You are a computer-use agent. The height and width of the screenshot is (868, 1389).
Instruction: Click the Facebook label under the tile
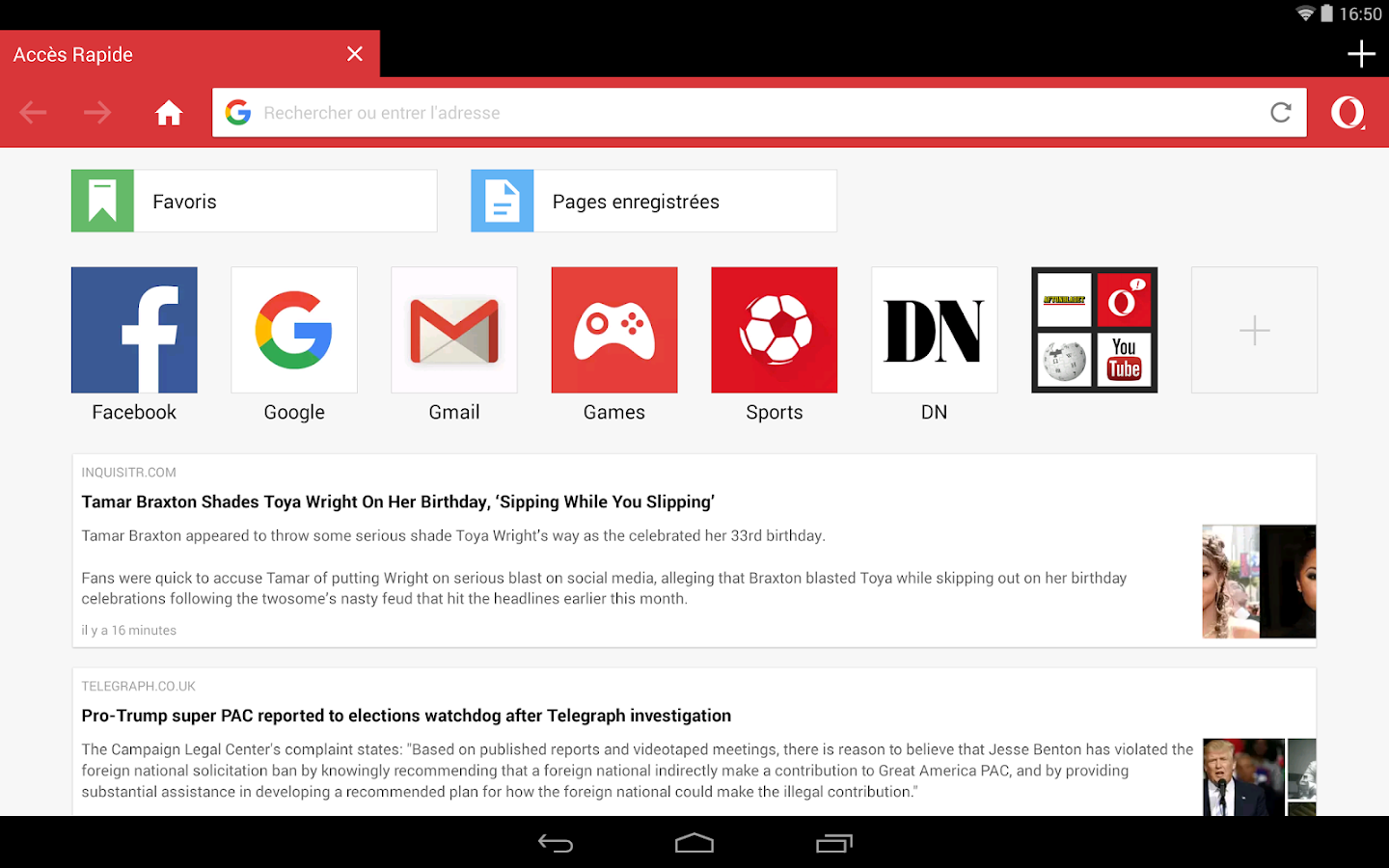coord(134,413)
